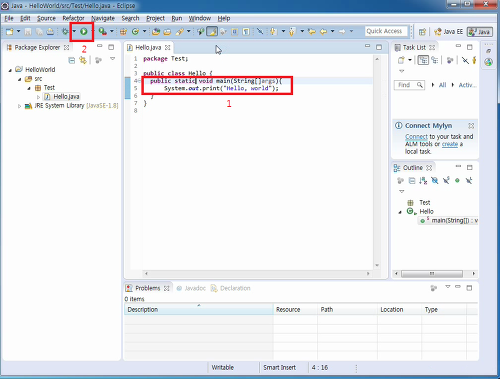Click the Back navigation arrow in the toolbar
Image resolution: width=500 pixels, height=379 pixels.
click(x=323, y=32)
